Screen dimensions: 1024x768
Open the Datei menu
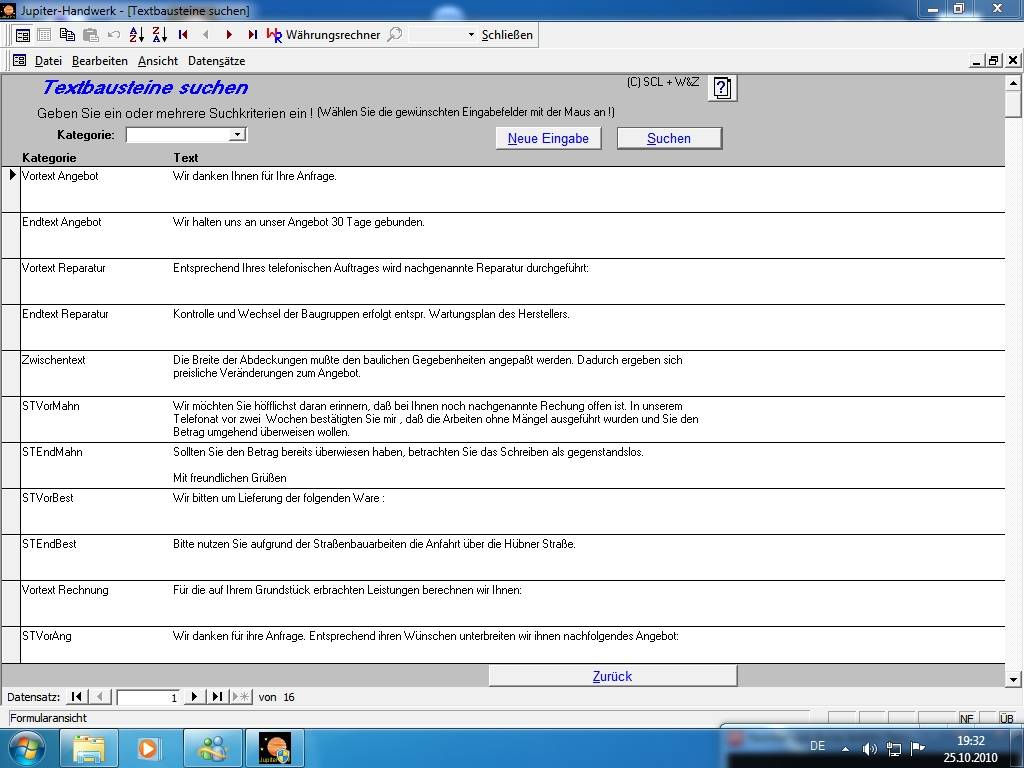pos(48,61)
